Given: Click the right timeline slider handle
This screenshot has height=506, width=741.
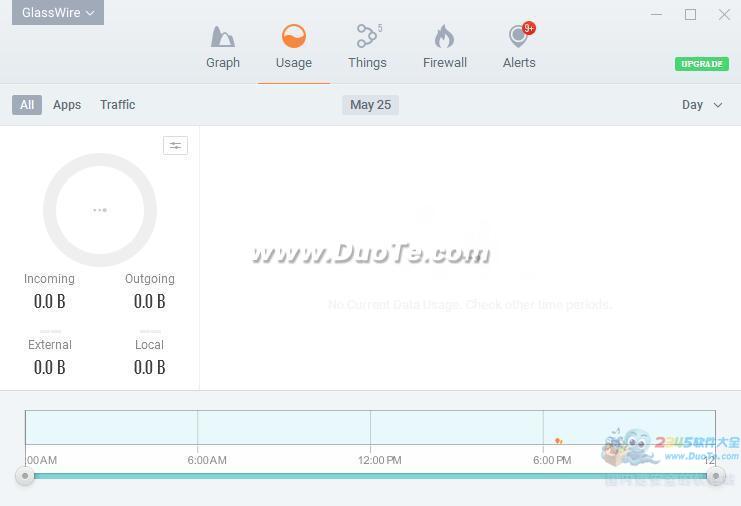Looking at the screenshot, I should (x=715, y=476).
